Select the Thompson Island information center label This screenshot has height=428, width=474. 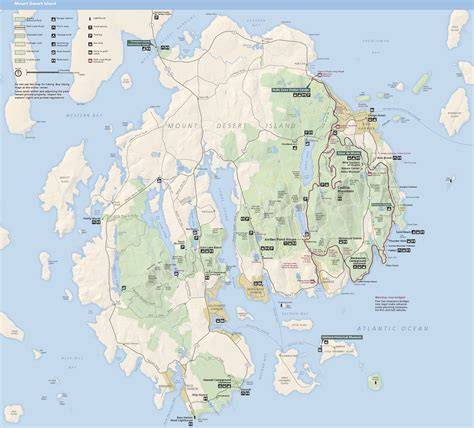click(139, 43)
